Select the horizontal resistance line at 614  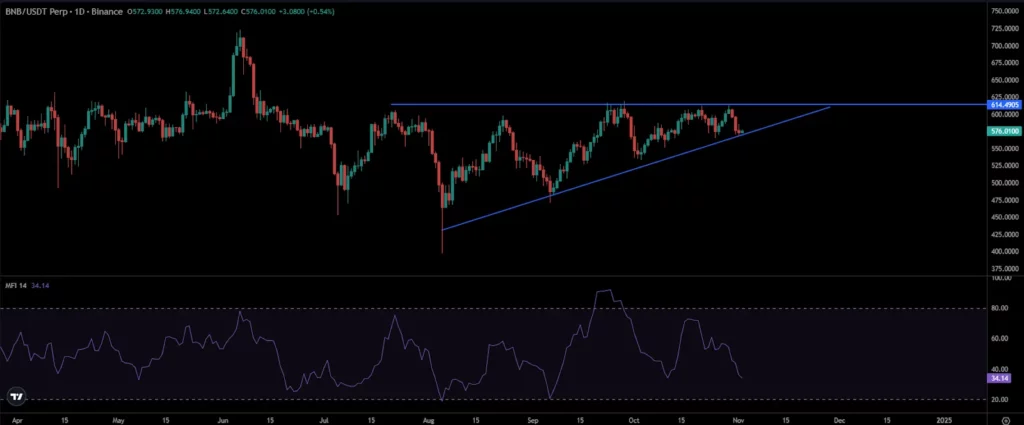coord(689,104)
